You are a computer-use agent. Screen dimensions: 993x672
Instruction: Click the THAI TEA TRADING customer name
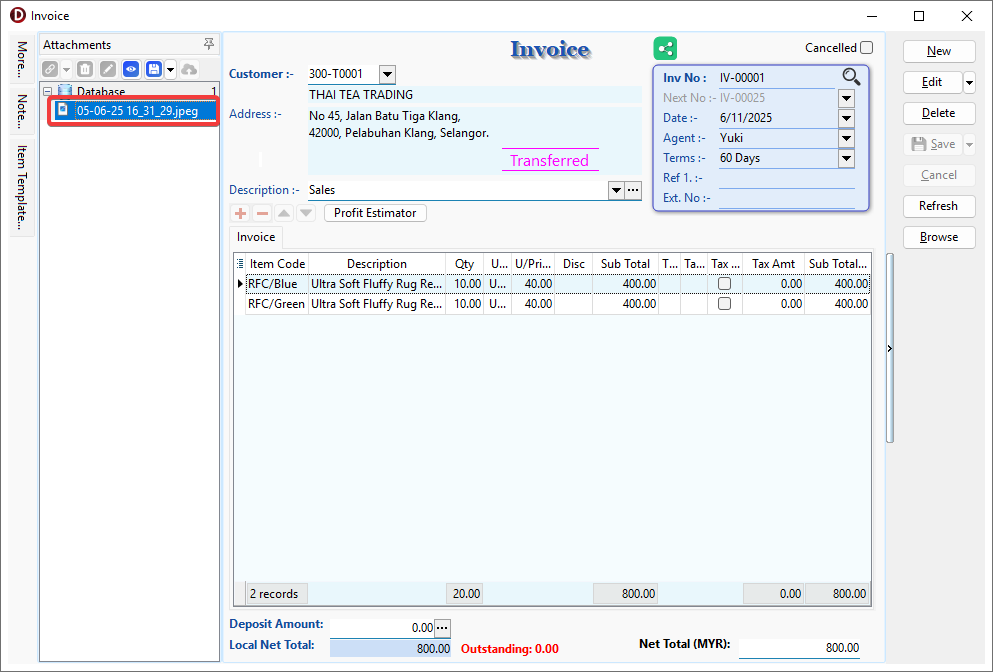point(361,95)
